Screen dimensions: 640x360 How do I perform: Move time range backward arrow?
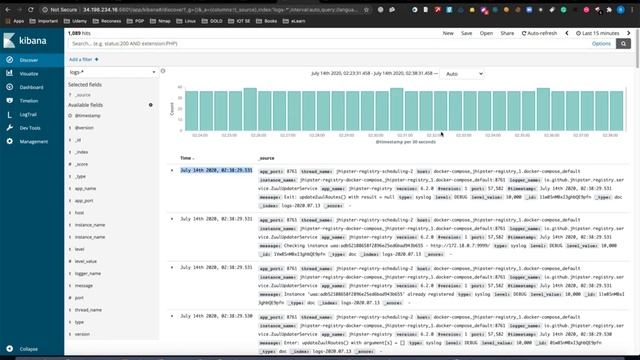point(567,33)
